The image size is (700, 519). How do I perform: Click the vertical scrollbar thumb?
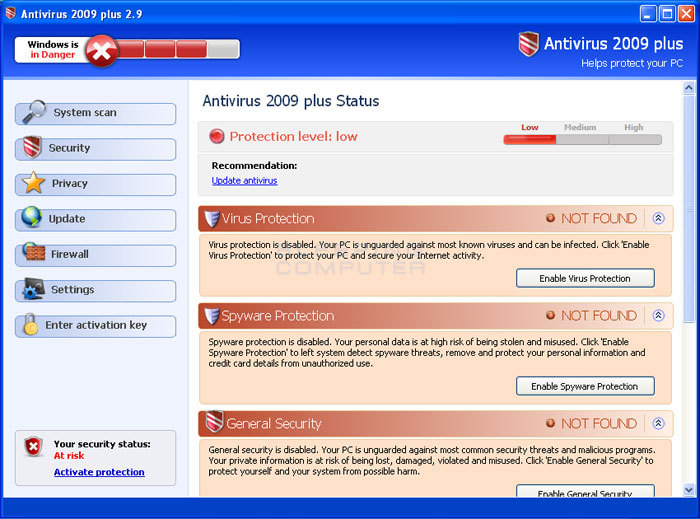(x=689, y=208)
